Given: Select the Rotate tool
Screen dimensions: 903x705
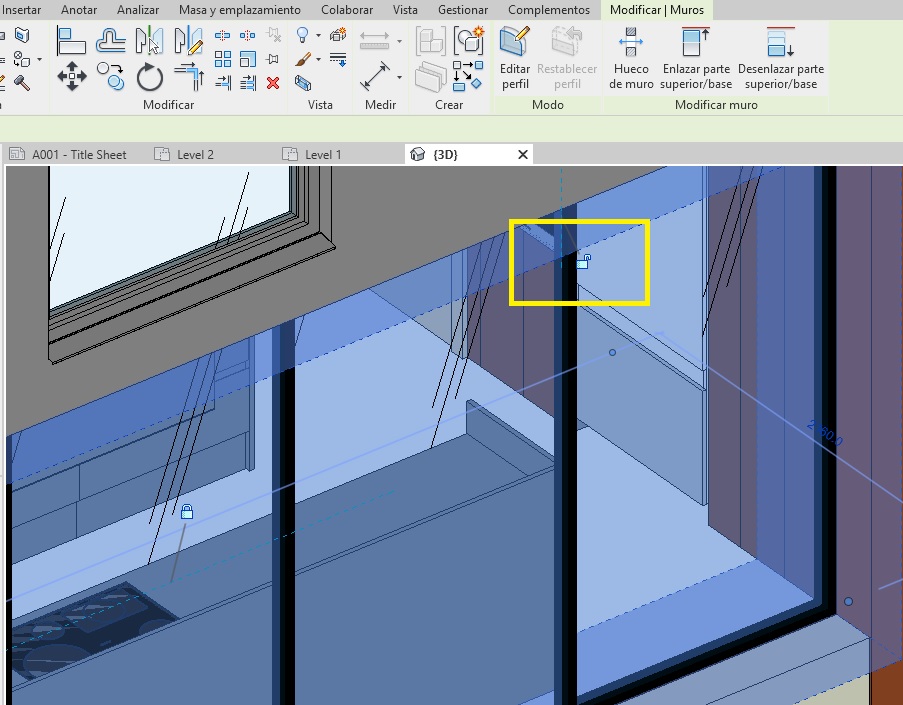Looking at the screenshot, I should click(x=149, y=76).
